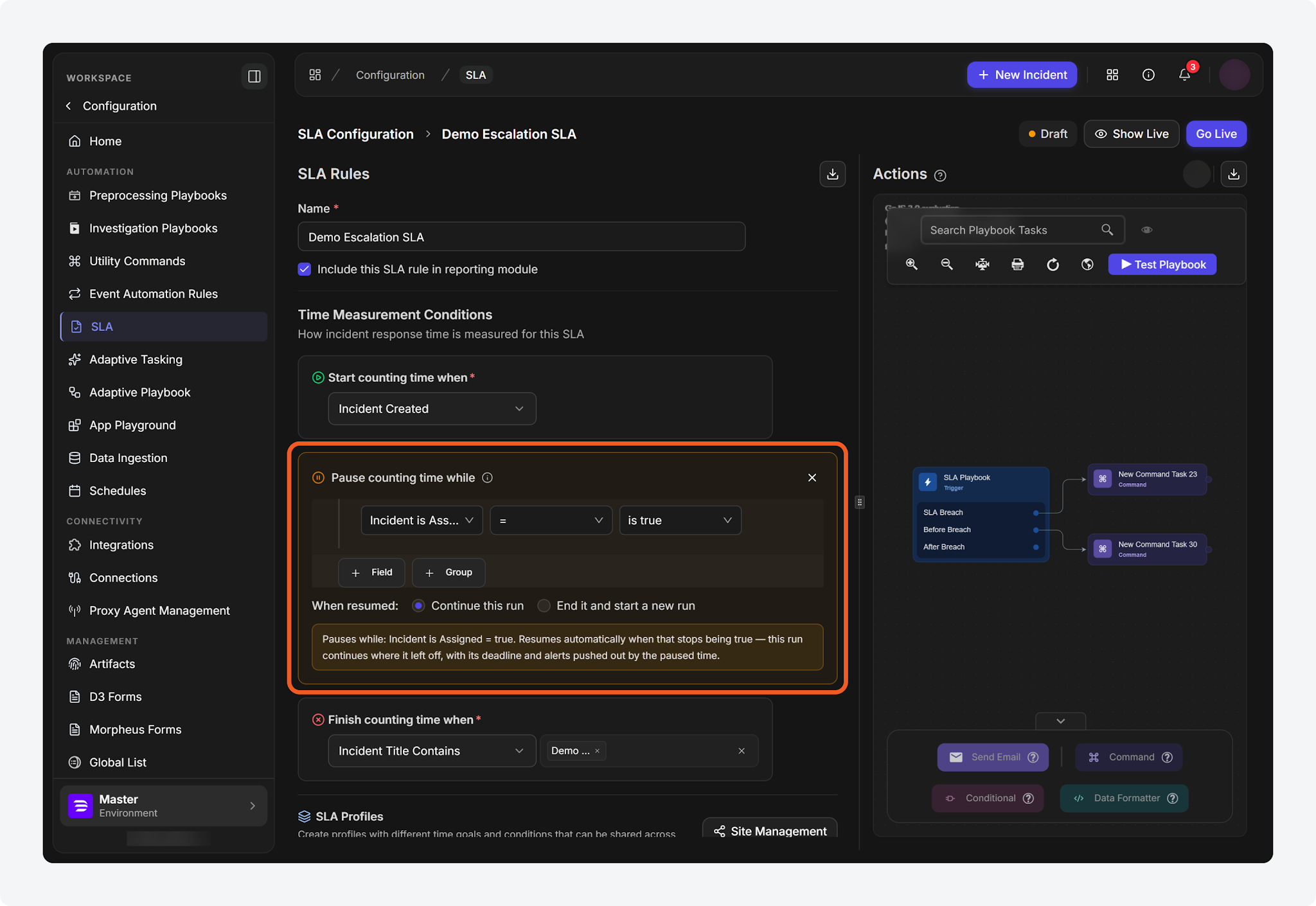Viewport: 1316px width, 906px height.
Task: Toggle playbook task visibility eye icon
Action: (1146, 229)
